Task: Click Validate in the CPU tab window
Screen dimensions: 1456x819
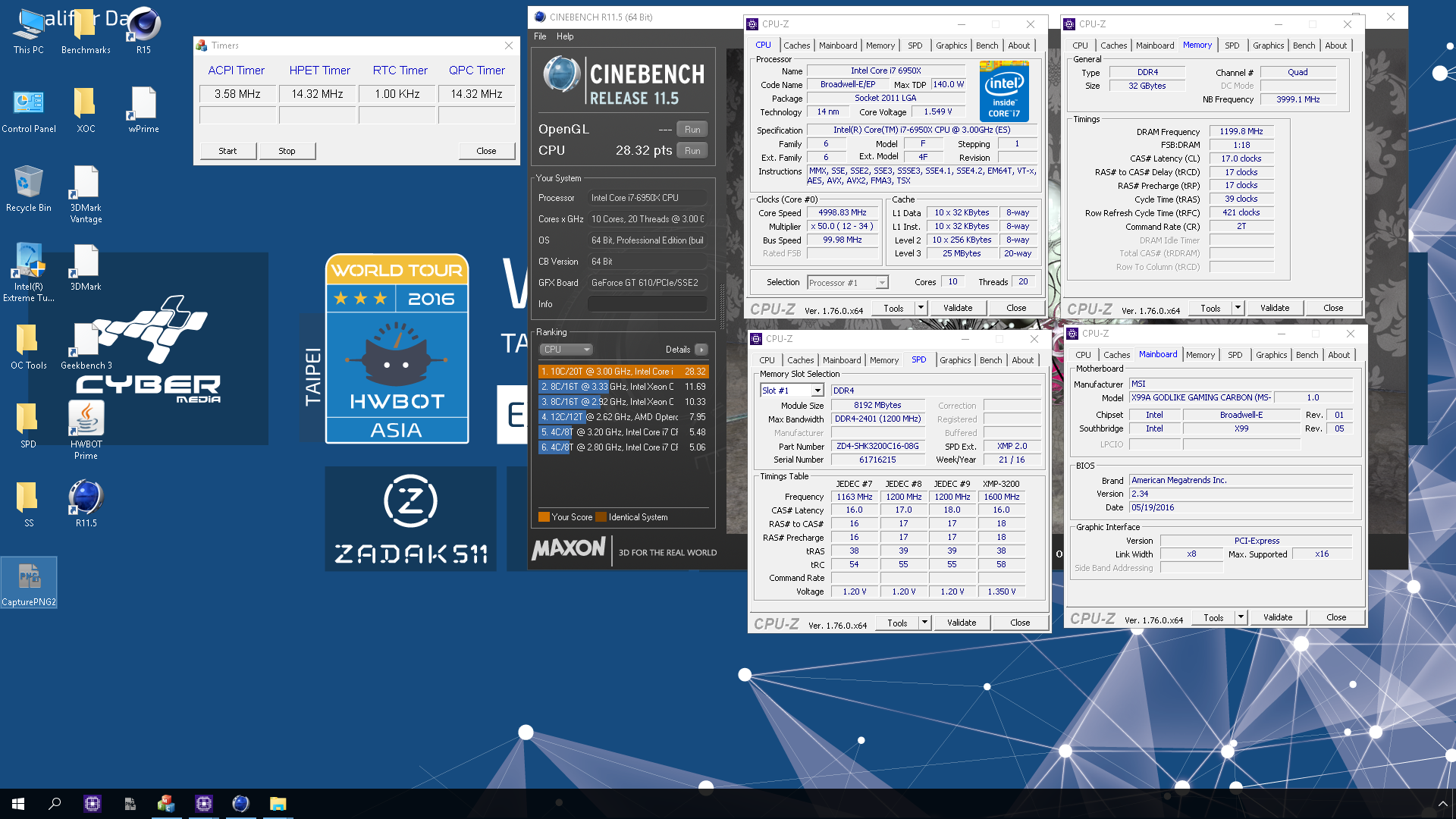Action: pos(958,308)
